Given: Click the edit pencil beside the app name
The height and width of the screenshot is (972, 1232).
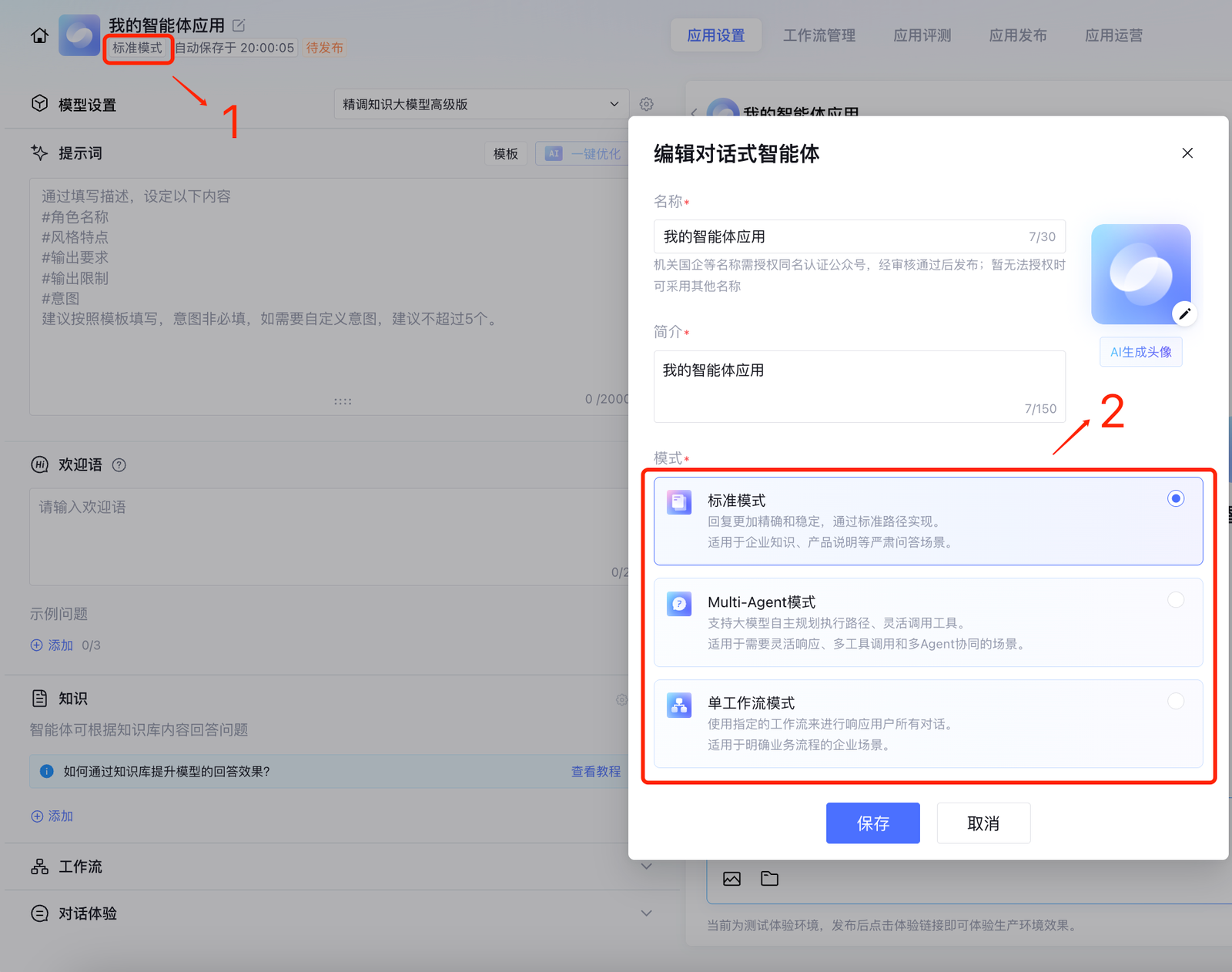Looking at the screenshot, I should point(239,25).
